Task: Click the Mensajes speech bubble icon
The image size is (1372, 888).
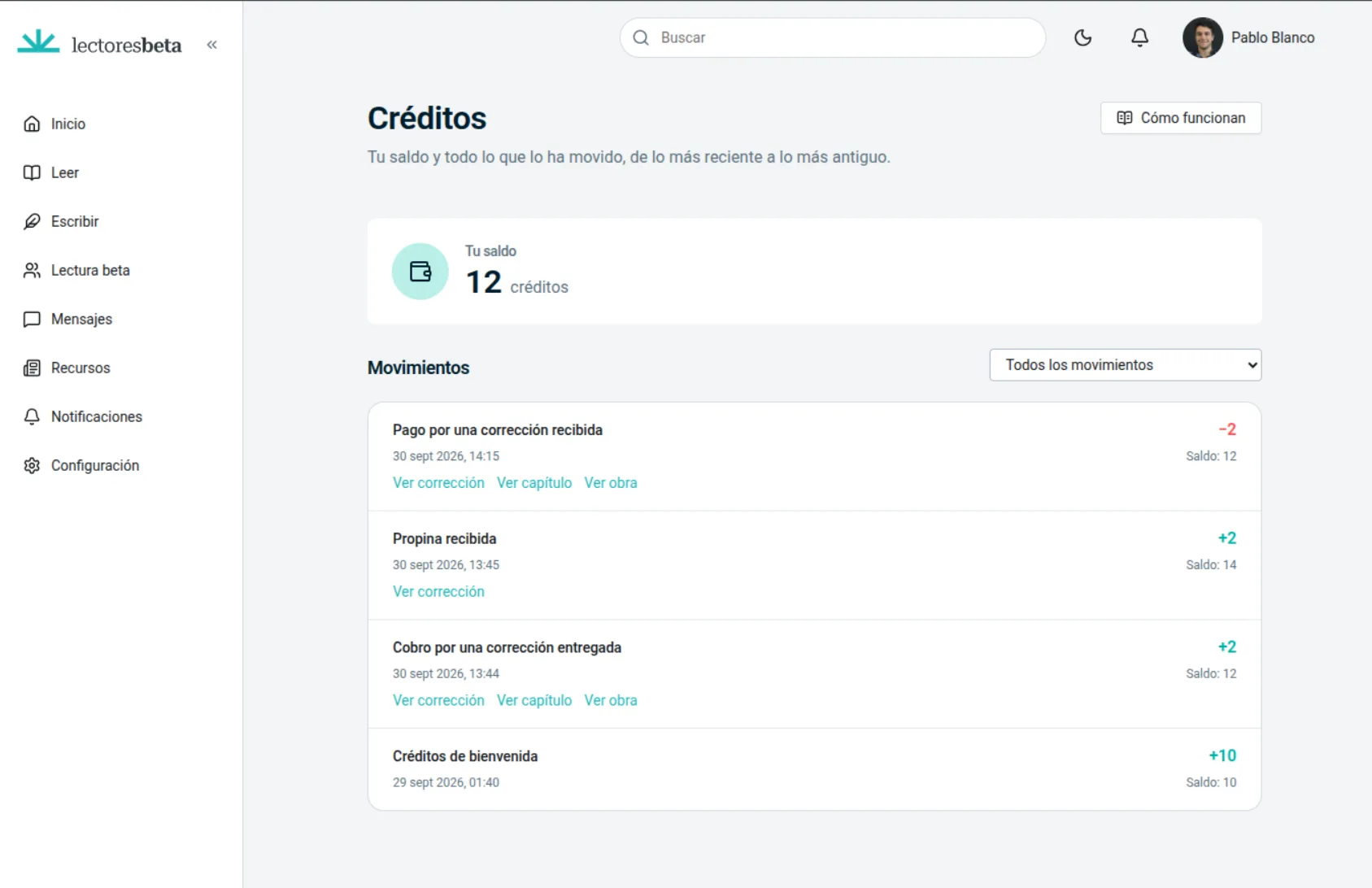Action: click(x=32, y=319)
